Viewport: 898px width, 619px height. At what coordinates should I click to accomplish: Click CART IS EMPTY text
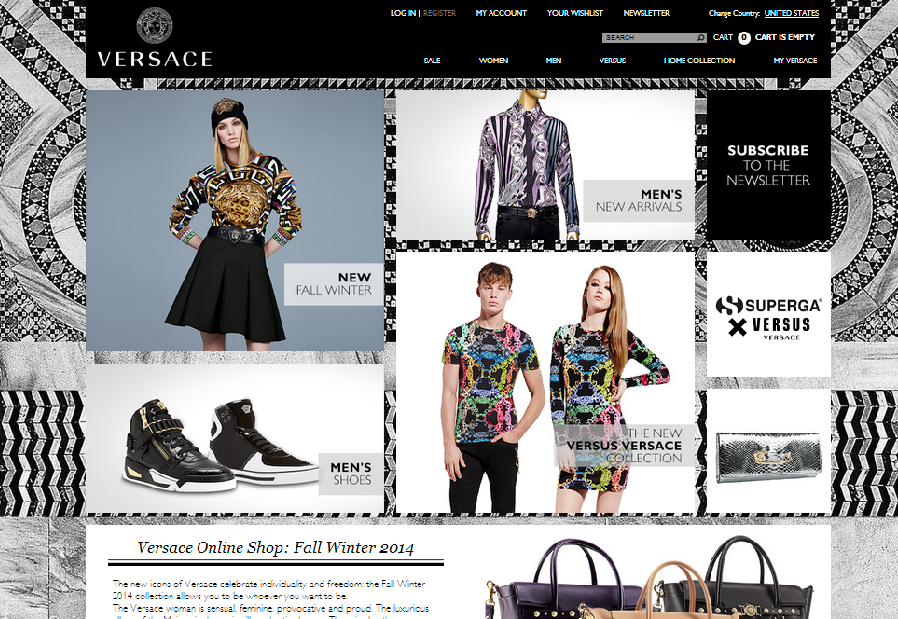(x=785, y=37)
